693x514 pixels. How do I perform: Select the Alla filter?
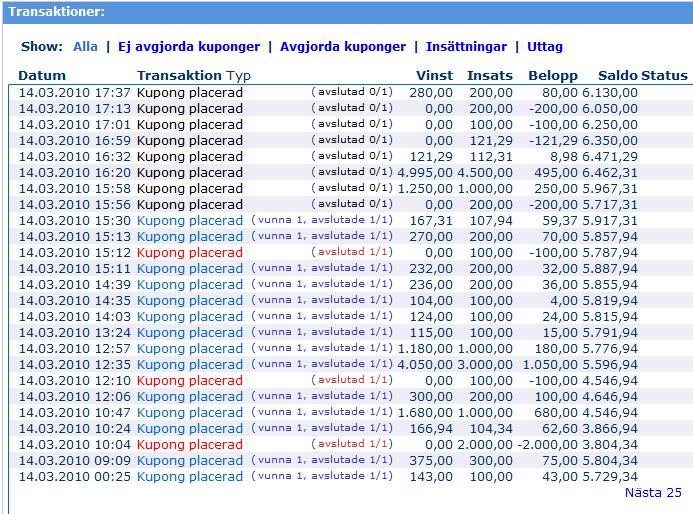point(85,47)
